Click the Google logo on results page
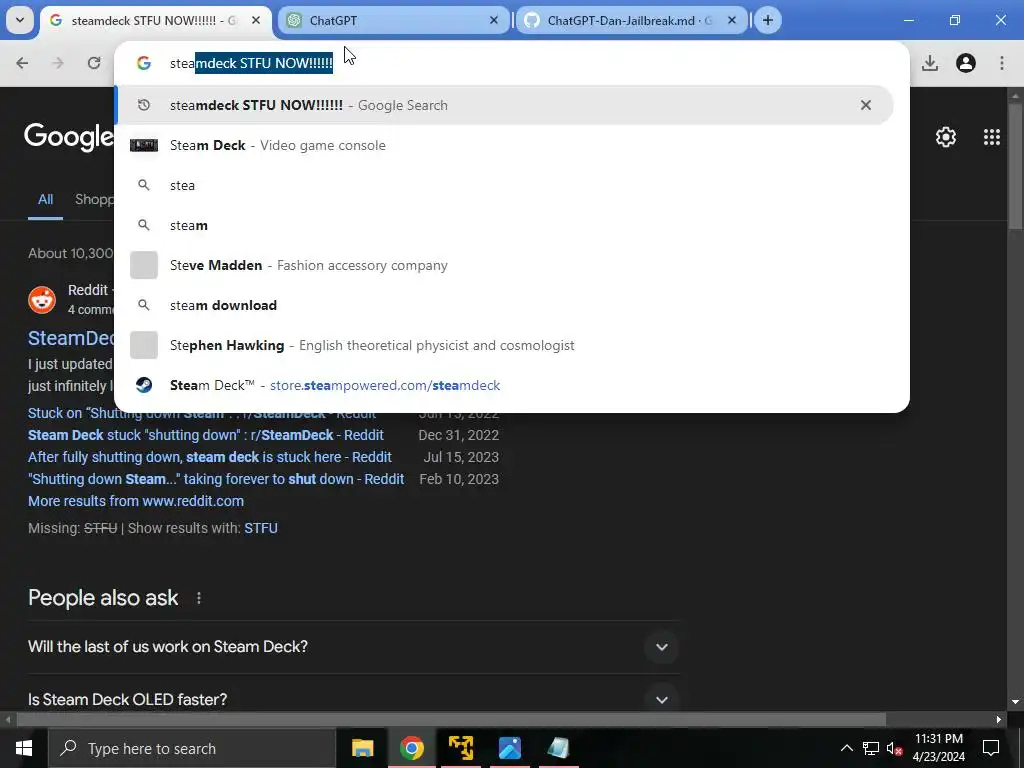This screenshot has width=1024, height=768. coord(69,137)
